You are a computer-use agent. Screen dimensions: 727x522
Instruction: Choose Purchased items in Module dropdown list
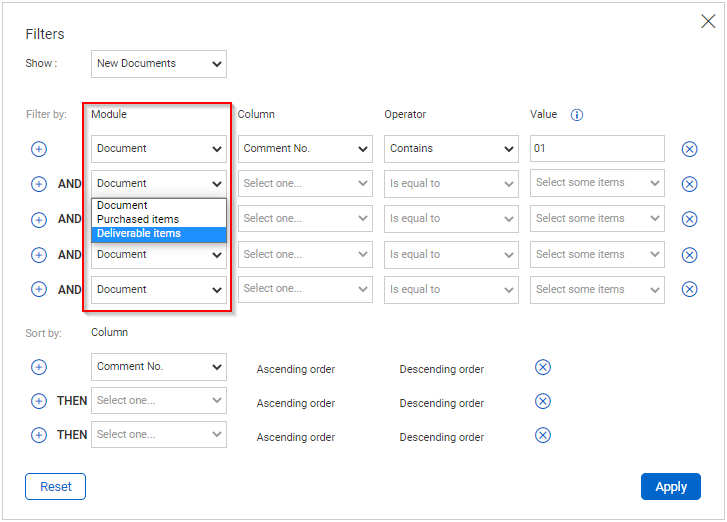(x=138, y=220)
